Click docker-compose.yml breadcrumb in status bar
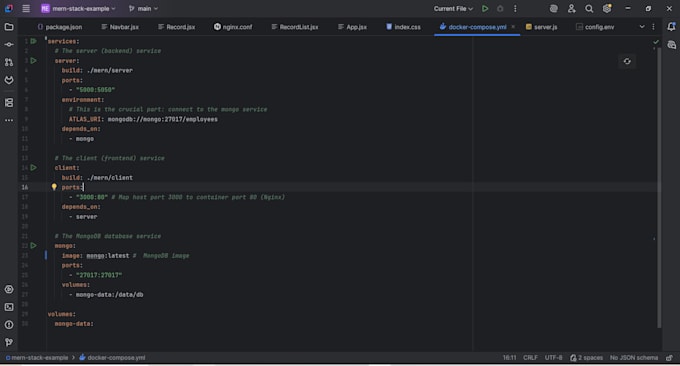Screen dimensions: 680x366 click(x=112, y=358)
